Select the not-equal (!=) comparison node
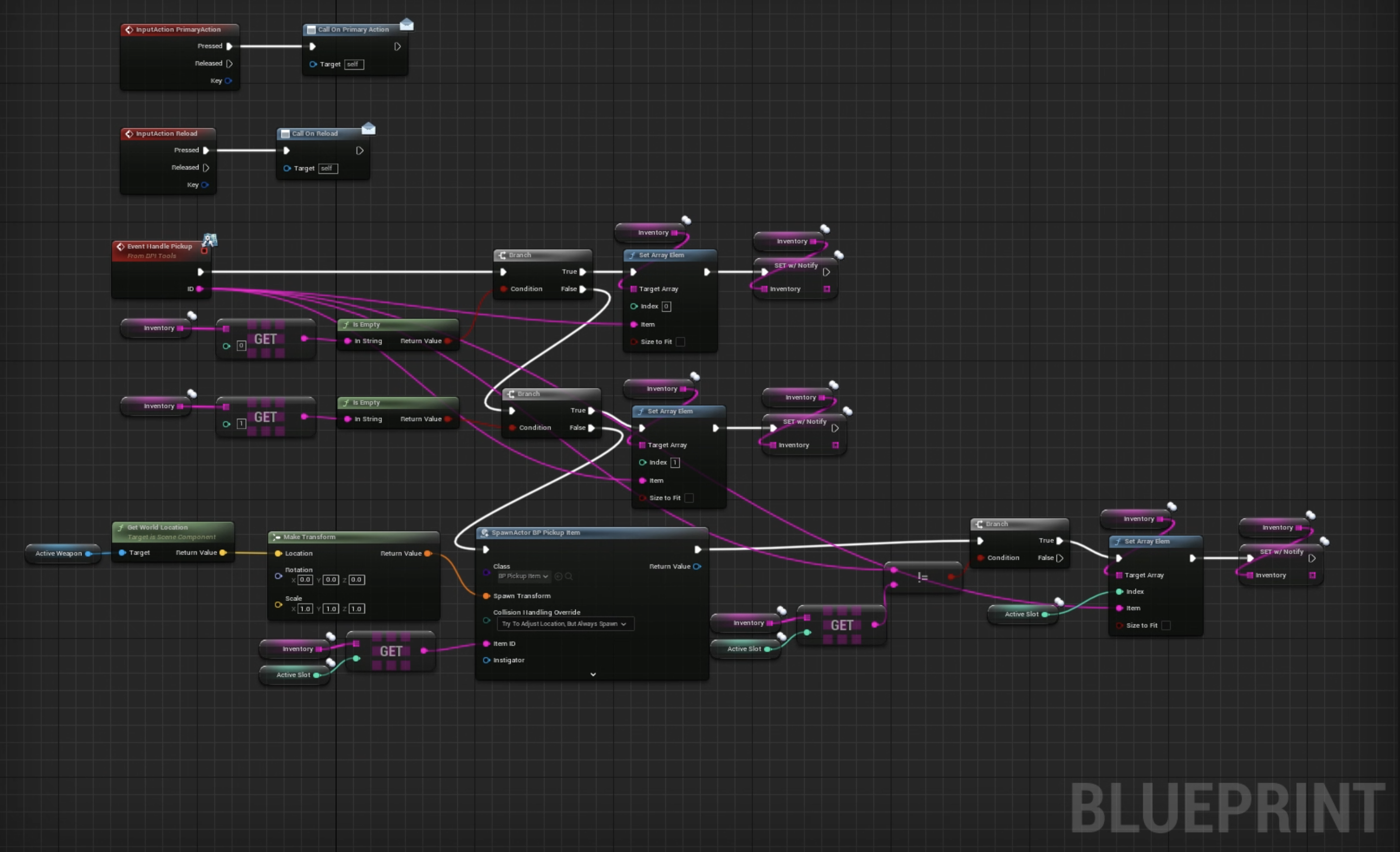 922,577
